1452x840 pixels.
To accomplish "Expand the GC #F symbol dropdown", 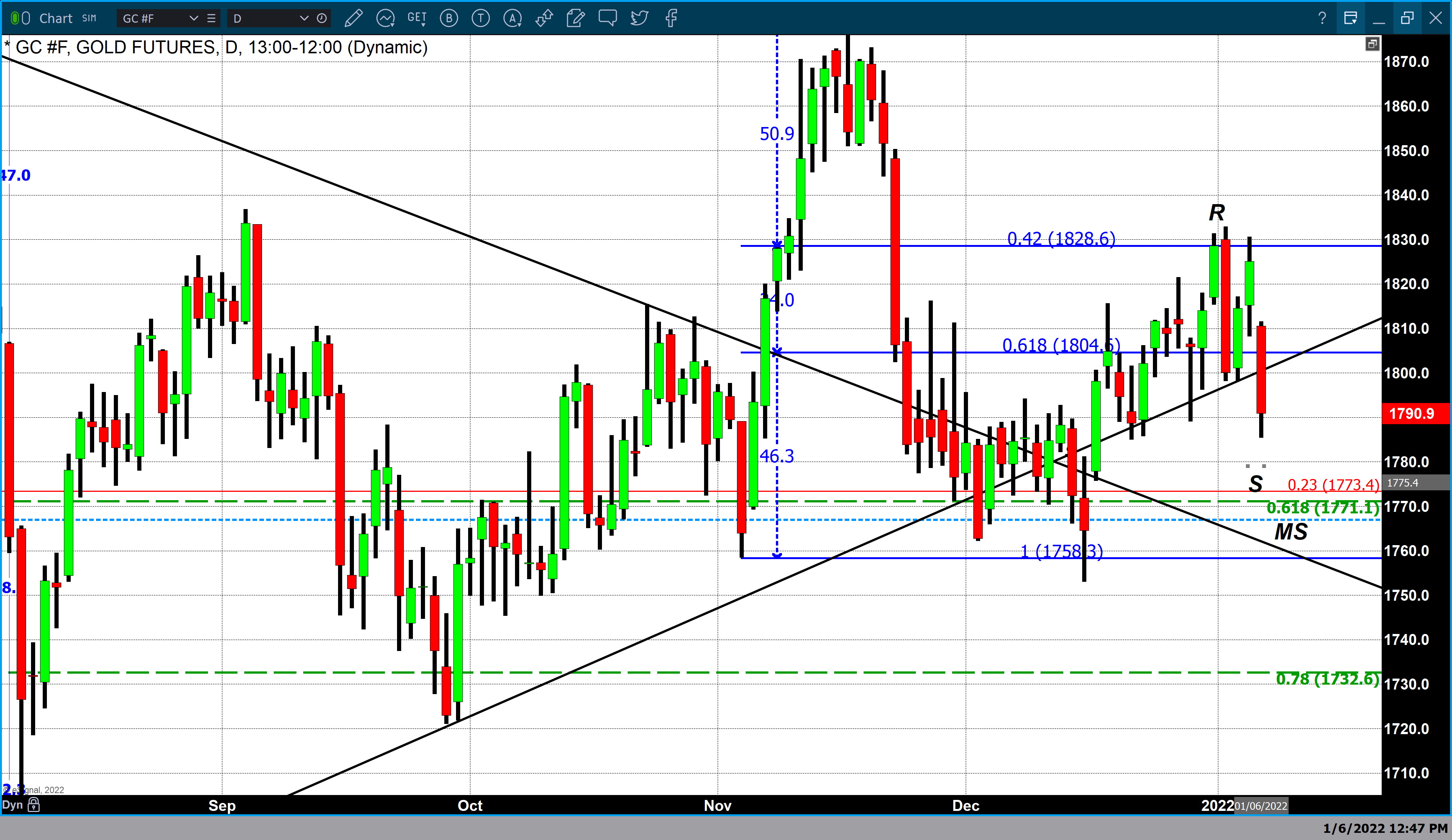I will [x=194, y=19].
